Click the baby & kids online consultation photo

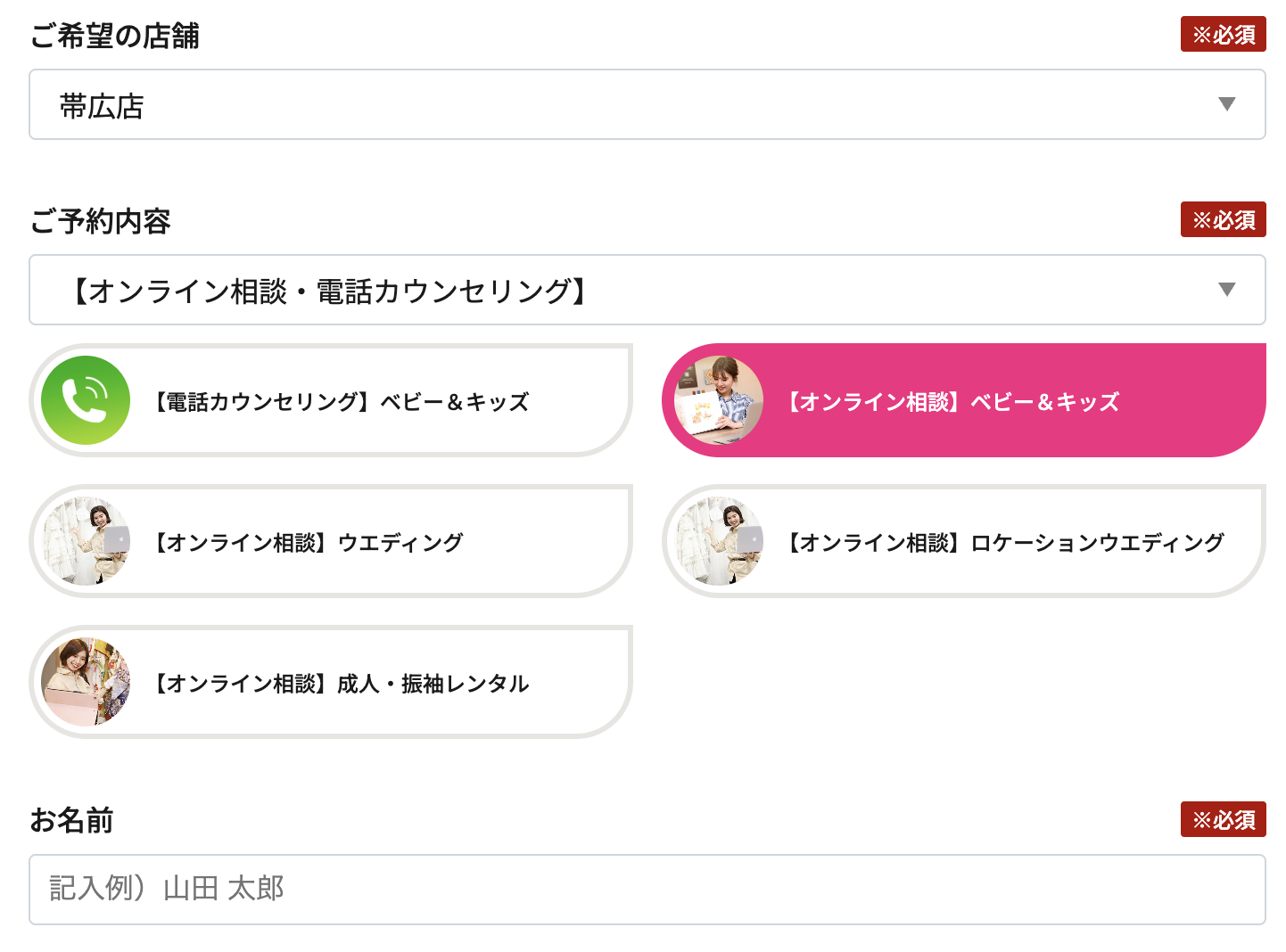point(719,400)
